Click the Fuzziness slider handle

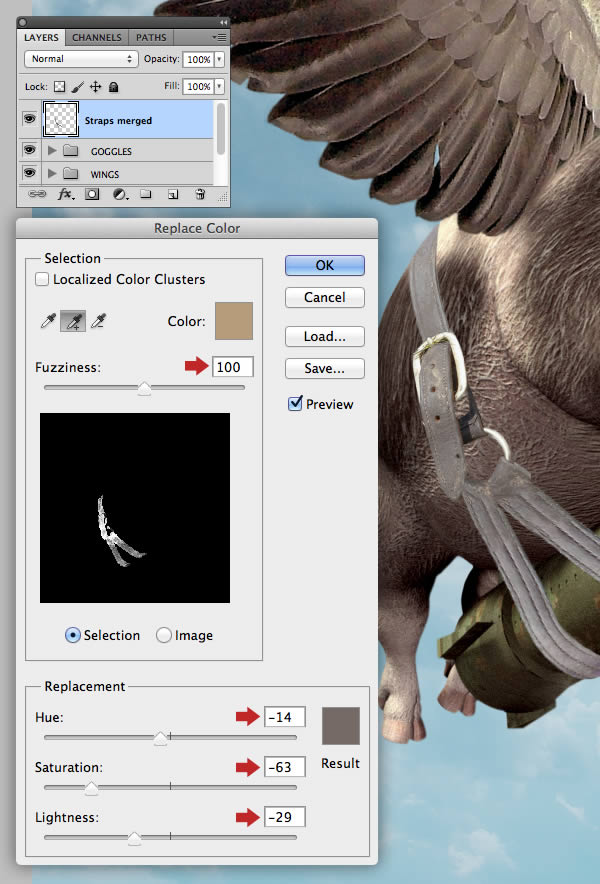click(x=144, y=388)
